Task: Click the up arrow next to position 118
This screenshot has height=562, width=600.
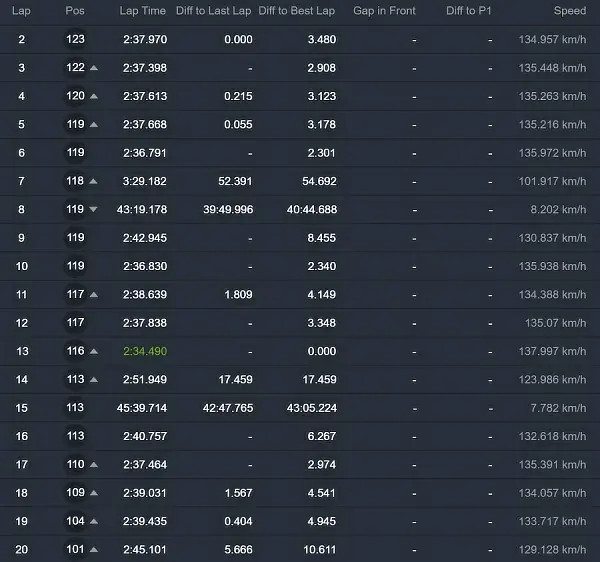Action: click(94, 181)
